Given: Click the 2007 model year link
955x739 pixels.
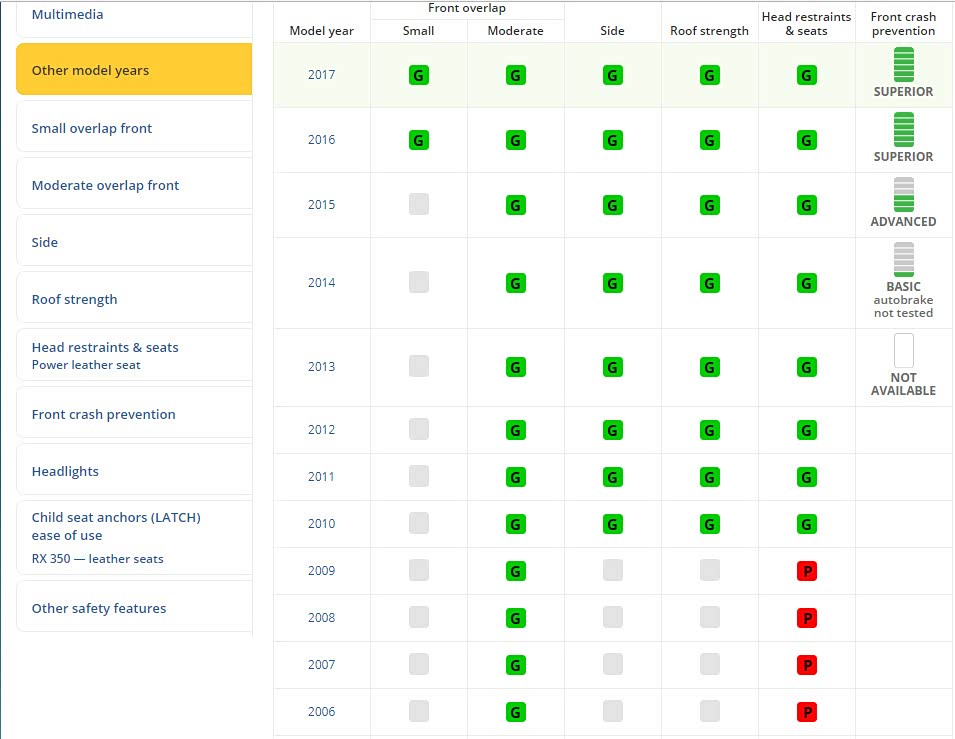Looking at the screenshot, I should click(x=321, y=665).
